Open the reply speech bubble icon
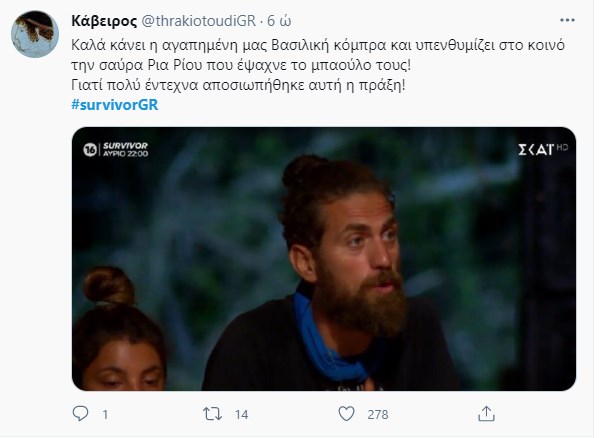 pos(80,414)
